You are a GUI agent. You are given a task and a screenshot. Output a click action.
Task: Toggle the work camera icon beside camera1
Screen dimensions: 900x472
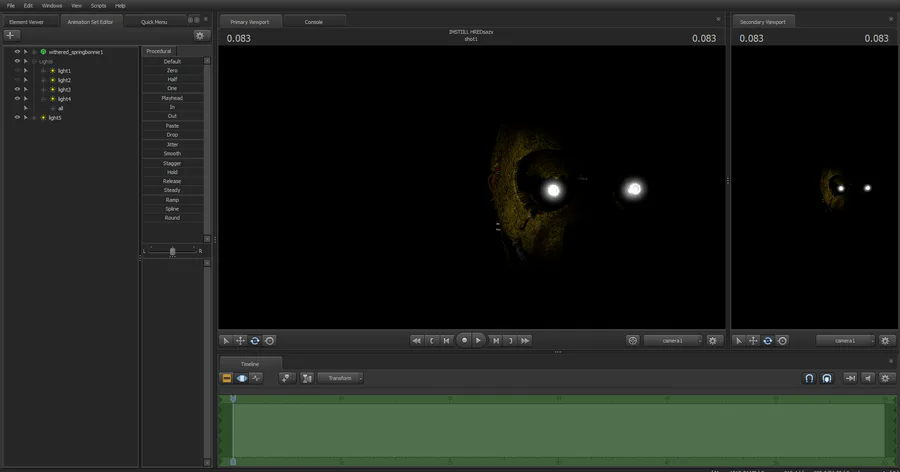tap(633, 341)
